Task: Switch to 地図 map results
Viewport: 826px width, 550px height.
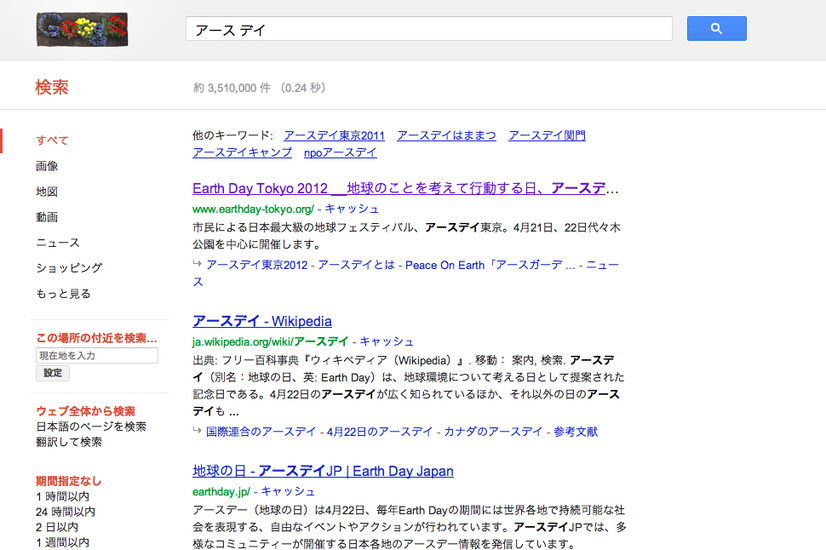Action: (x=47, y=191)
